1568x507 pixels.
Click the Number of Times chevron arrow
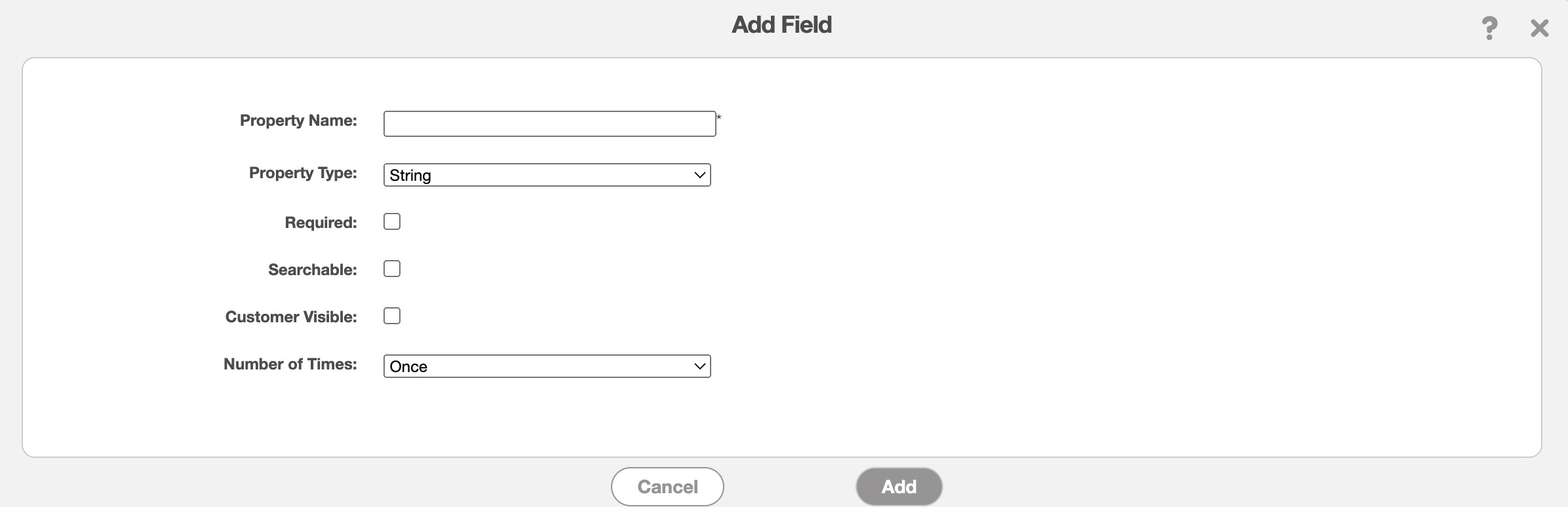pyautogui.click(x=699, y=366)
